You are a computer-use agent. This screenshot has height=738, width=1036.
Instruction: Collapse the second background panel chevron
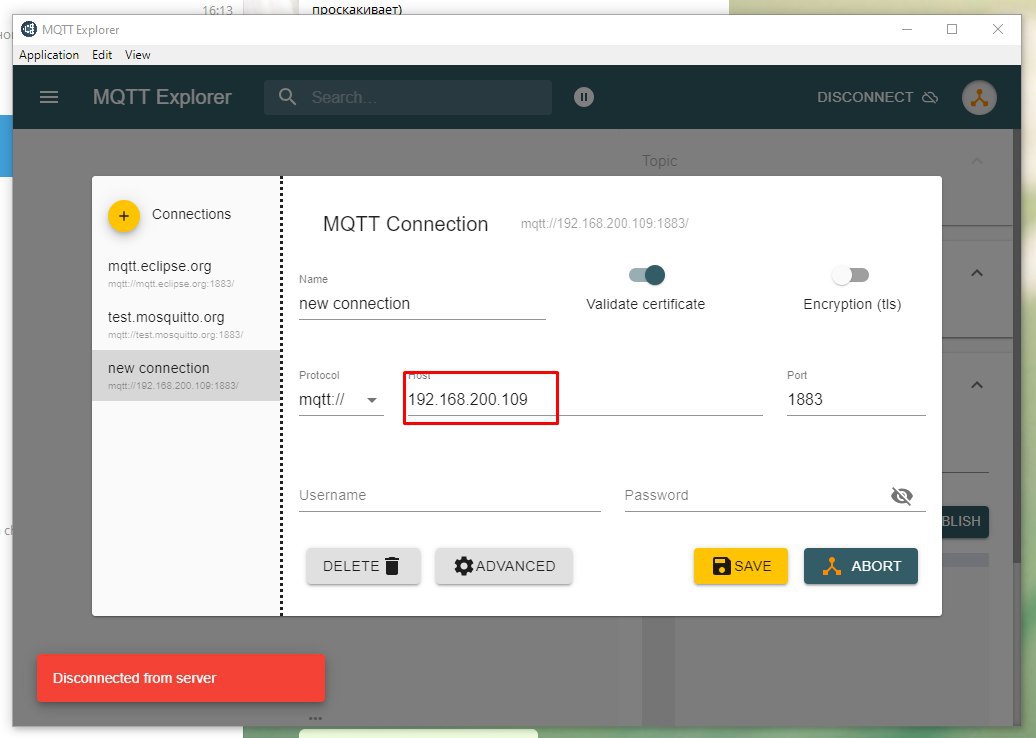(977, 273)
